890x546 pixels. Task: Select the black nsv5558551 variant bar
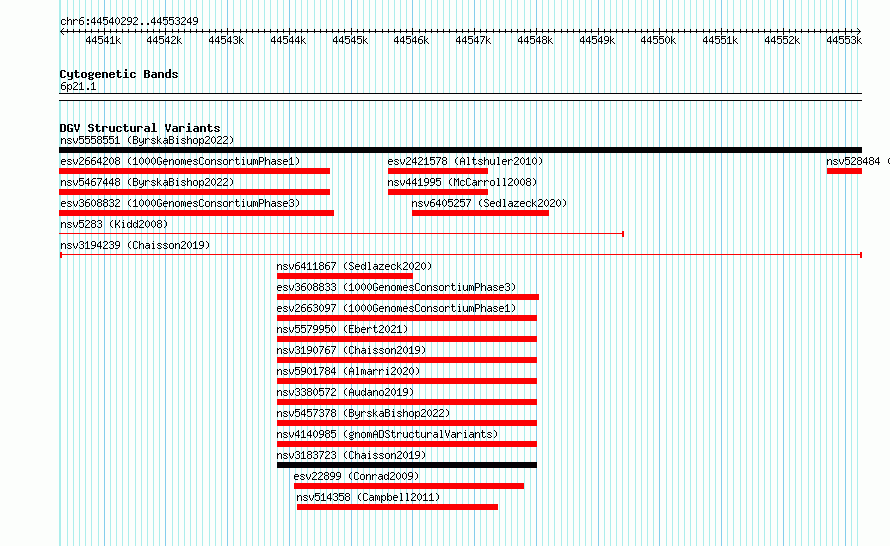point(460,150)
